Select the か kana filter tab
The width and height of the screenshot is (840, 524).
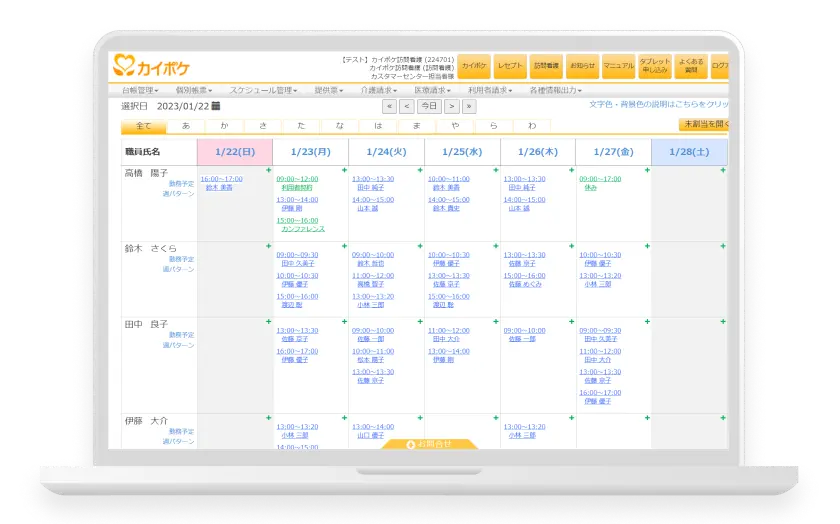pyautogui.click(x=224, y=126)
